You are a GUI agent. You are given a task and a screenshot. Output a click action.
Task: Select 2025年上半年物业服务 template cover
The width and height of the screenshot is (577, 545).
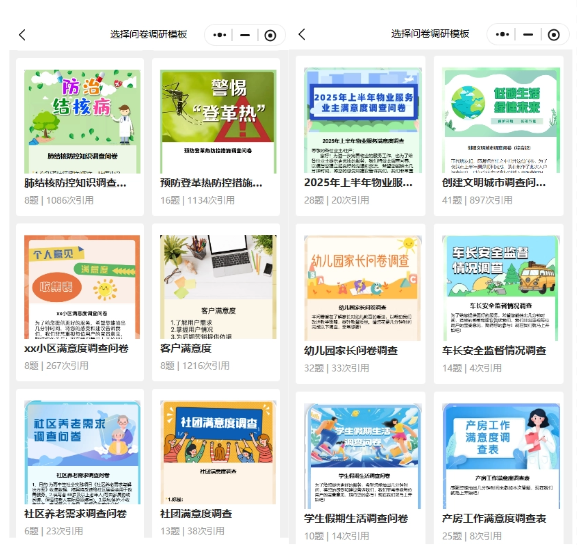(363, 120)
